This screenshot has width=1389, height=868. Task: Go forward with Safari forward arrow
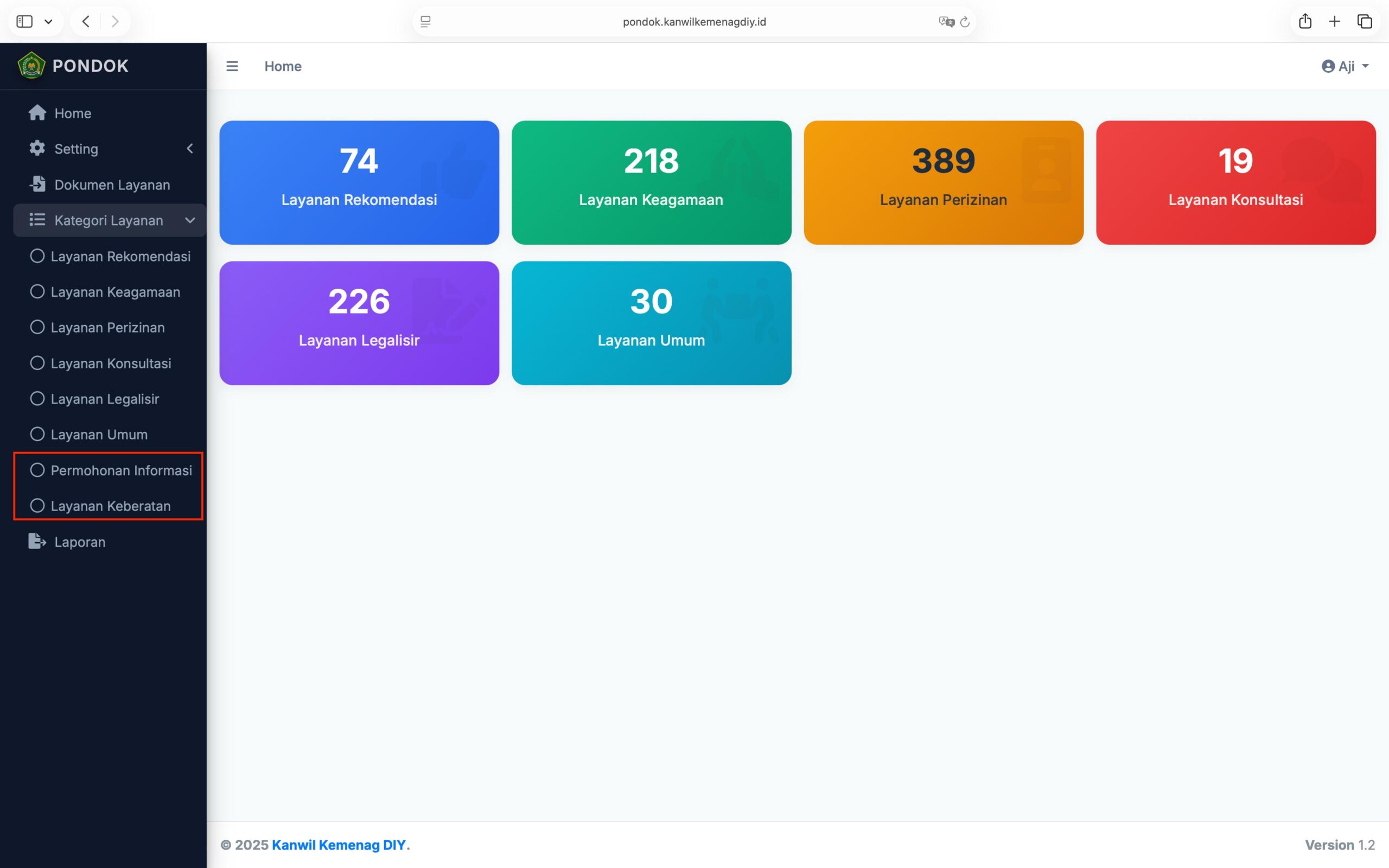[x=115, y=22]
